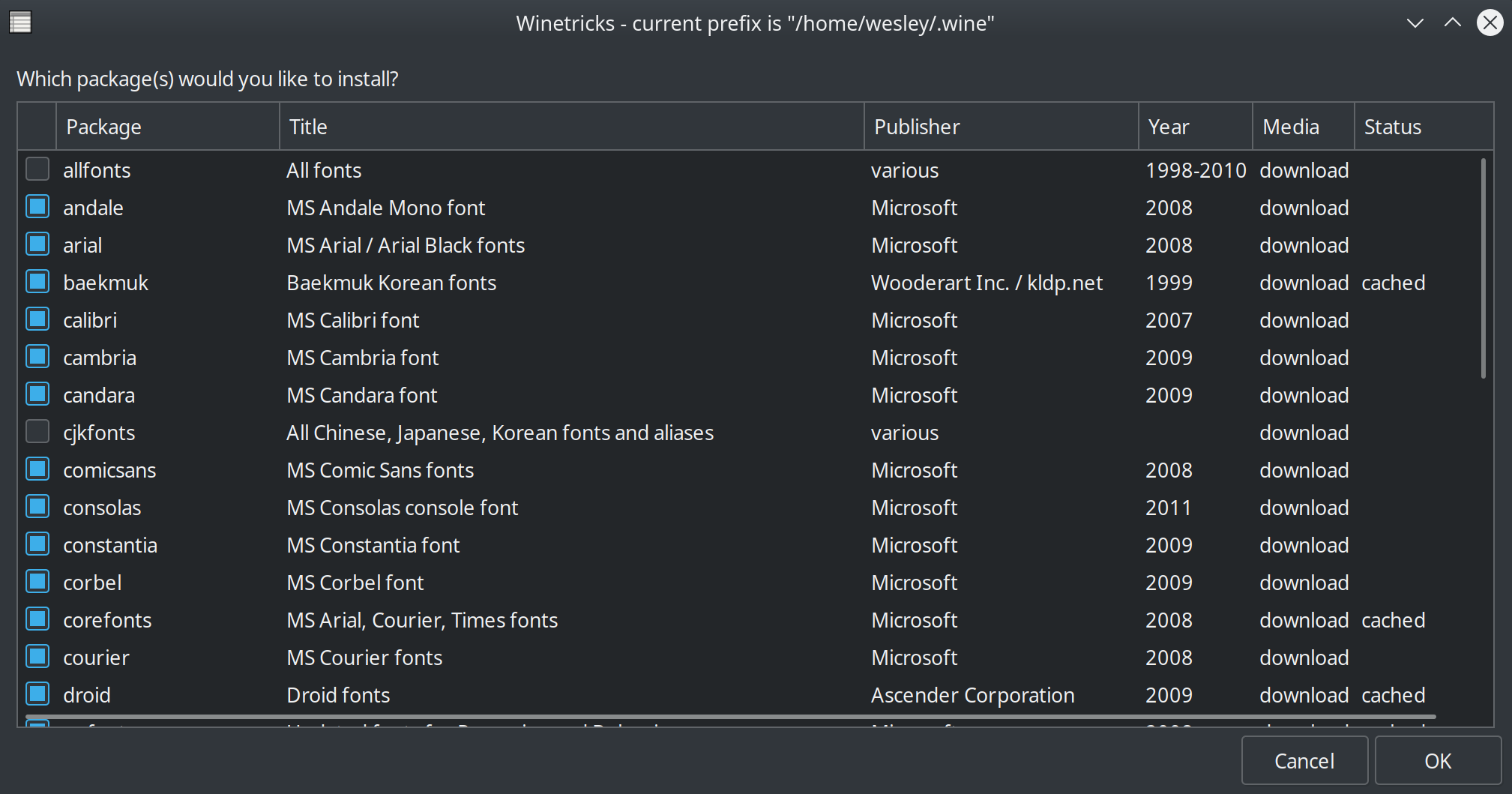Click the "cached" status in baekmuk row

coord(1393,283)
